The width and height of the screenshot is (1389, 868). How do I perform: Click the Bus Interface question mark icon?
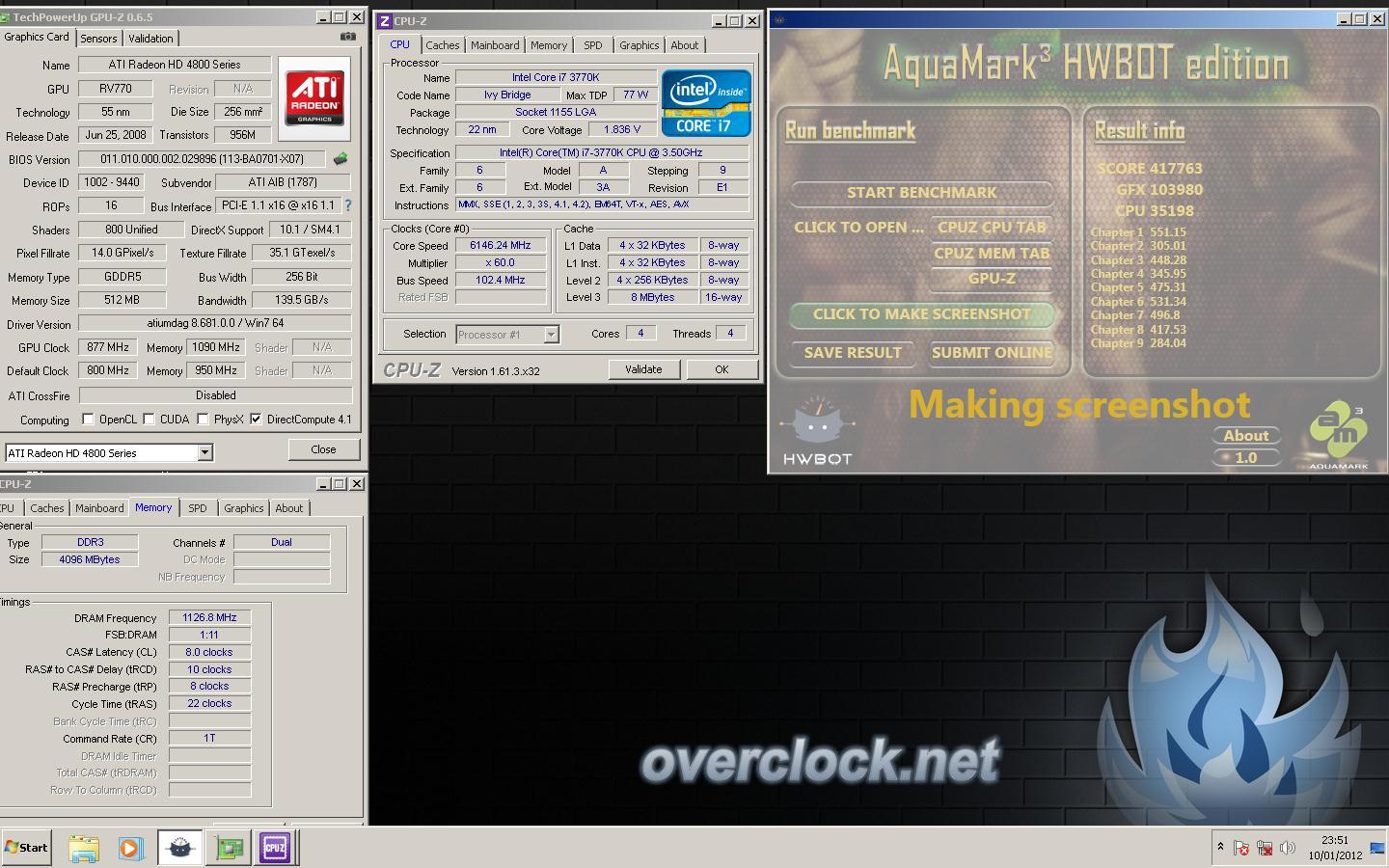pos(348,205)
